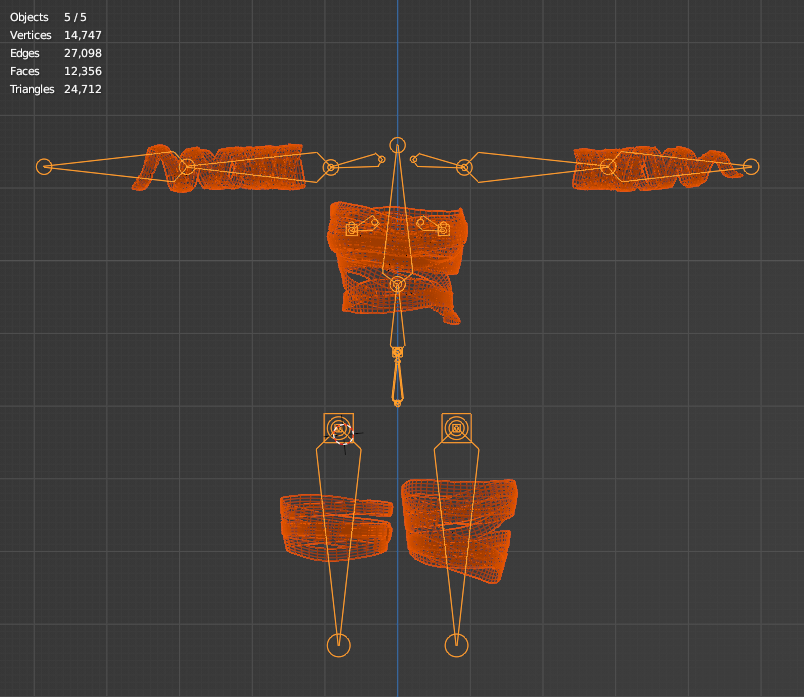Click the red-white 3D cursor

(343, 434)
